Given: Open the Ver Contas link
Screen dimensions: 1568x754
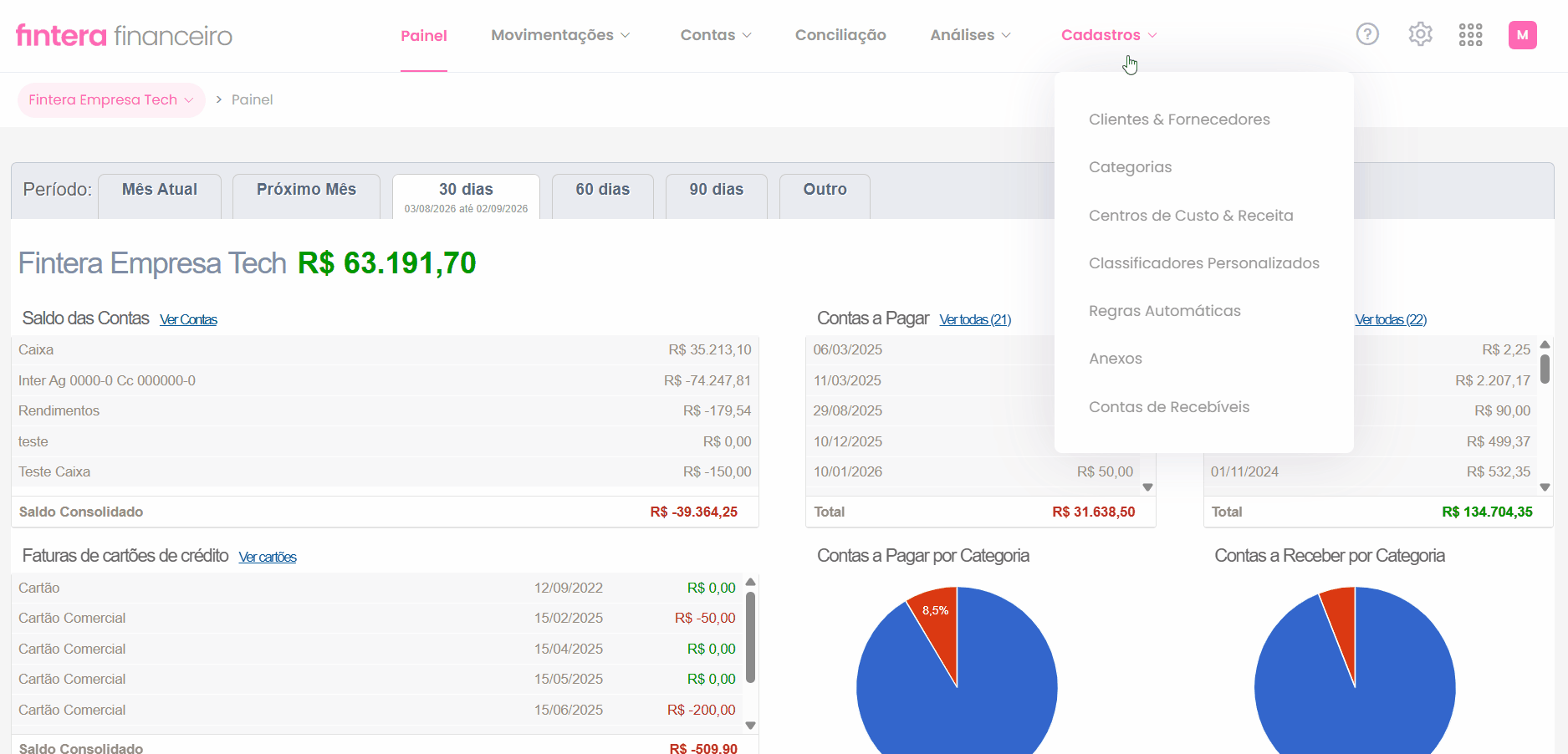Looking at the screenshot, I should (188, 319).
